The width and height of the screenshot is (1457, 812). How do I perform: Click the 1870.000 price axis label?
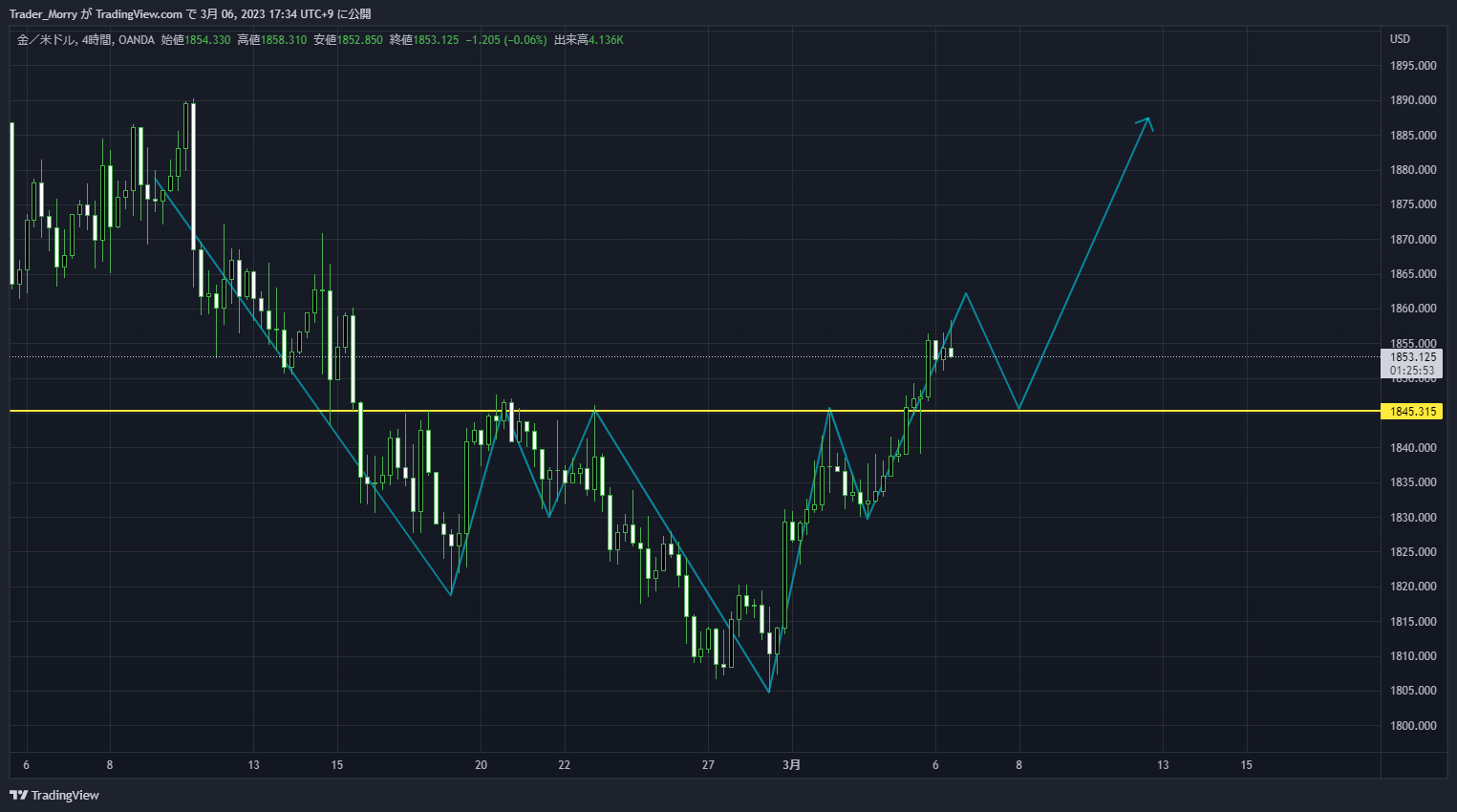coord(1413,240)
